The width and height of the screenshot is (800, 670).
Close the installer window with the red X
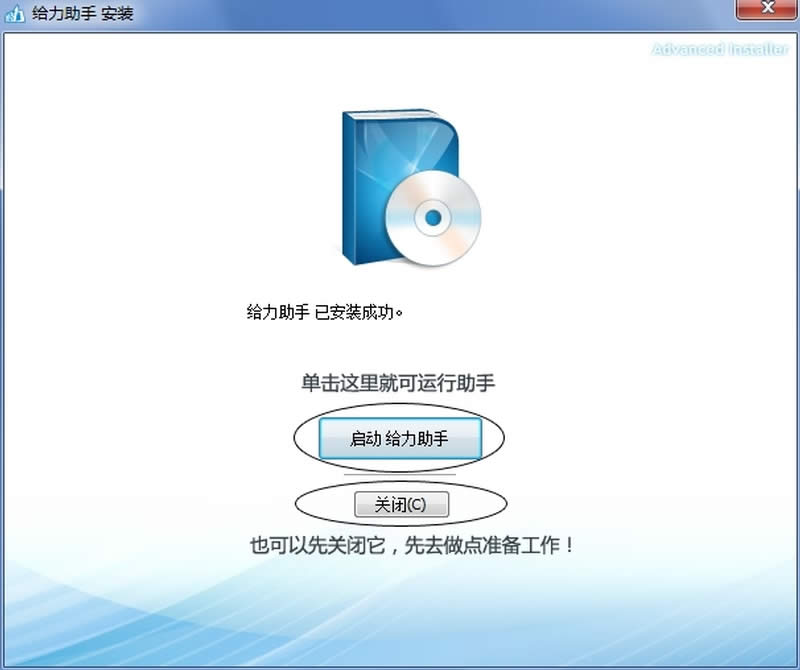766,8
